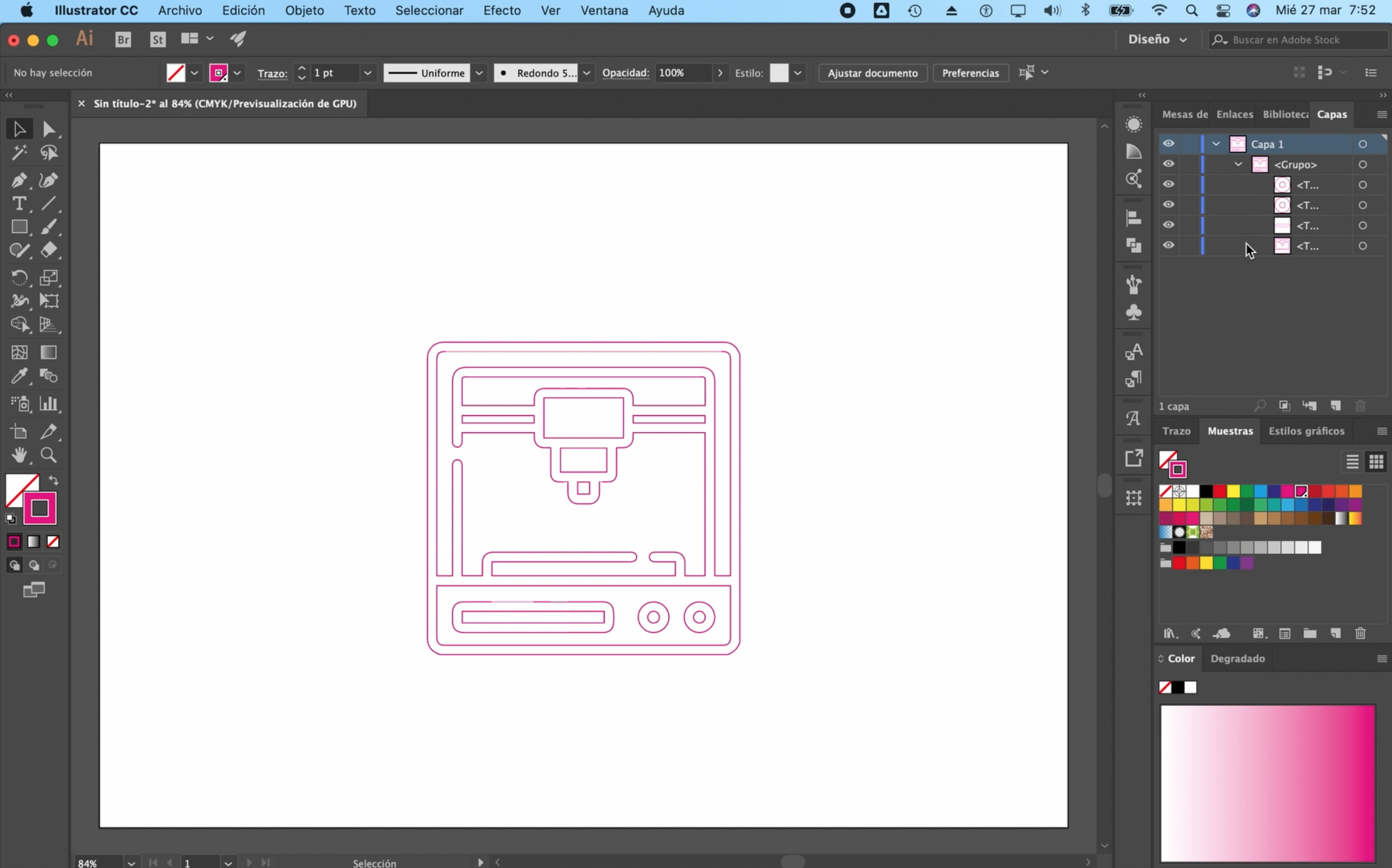
Task: Click Ajustar documento button
Action: click(x=873, y=73)
